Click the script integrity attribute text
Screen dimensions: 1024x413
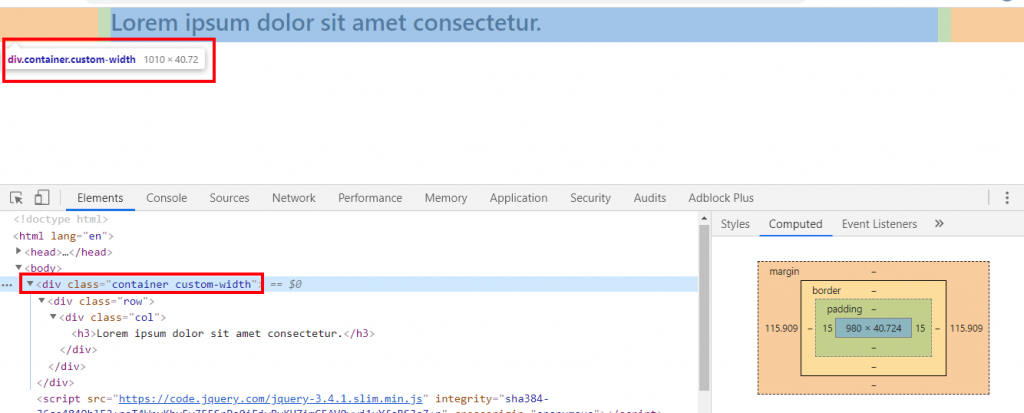tap(492, 399)
